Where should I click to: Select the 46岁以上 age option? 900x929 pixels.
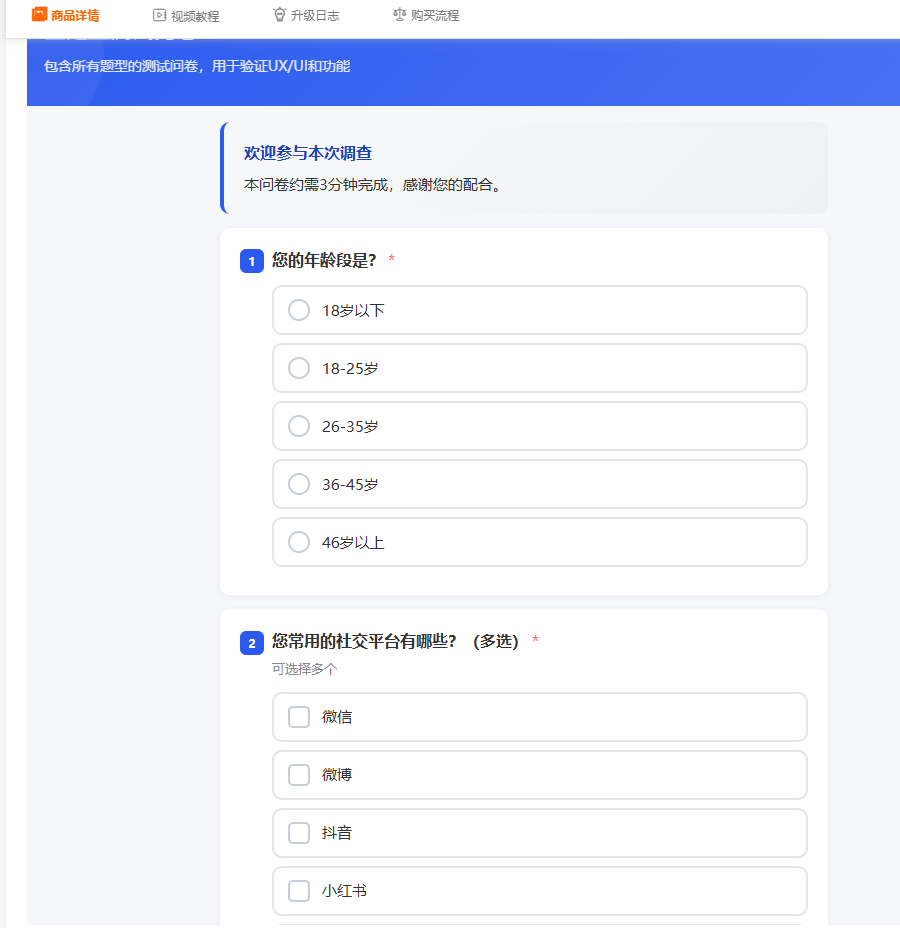point(299,542)
